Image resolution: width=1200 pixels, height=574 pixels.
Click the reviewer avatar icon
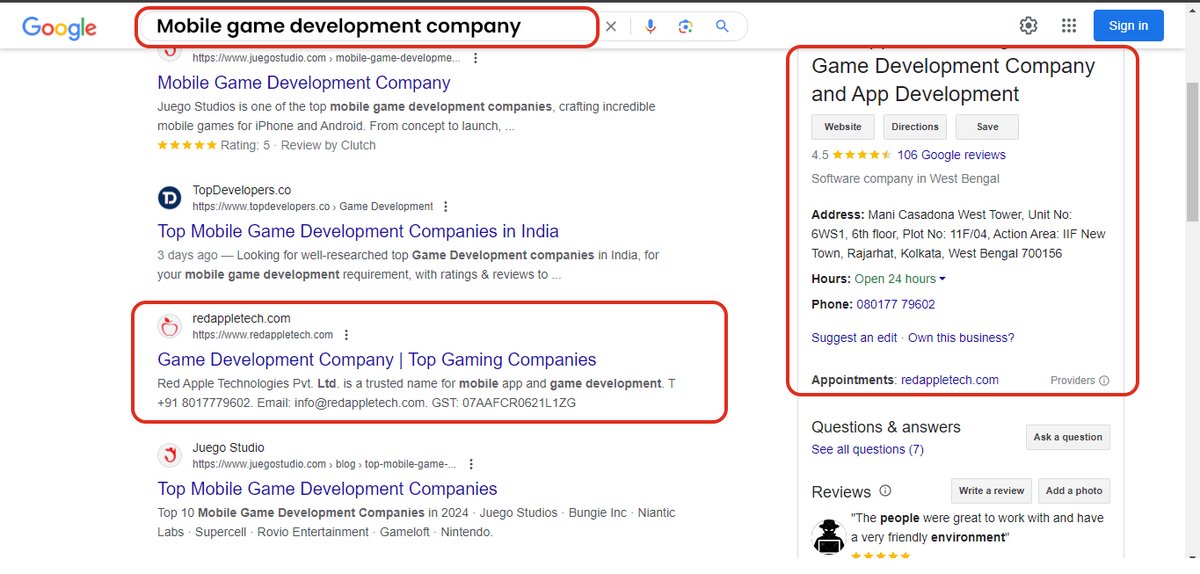(829, 536)
